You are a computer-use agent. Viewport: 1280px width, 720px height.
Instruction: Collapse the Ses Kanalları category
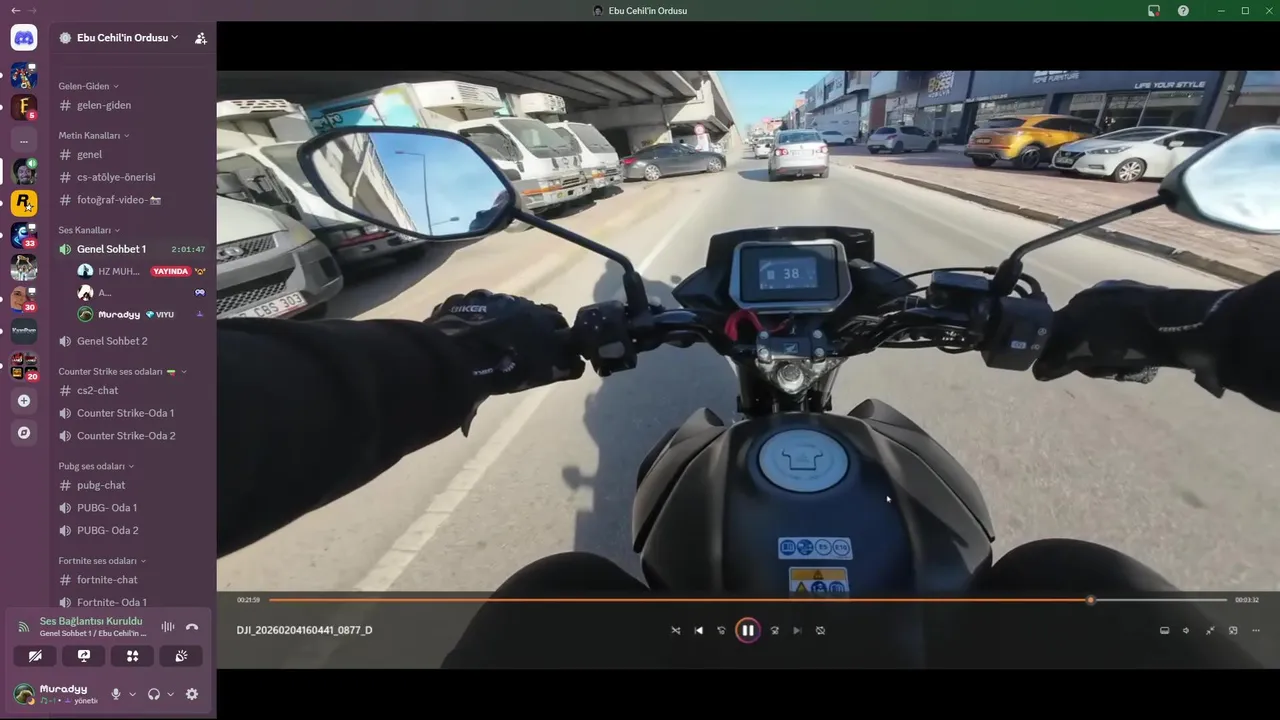click(90, 230)
